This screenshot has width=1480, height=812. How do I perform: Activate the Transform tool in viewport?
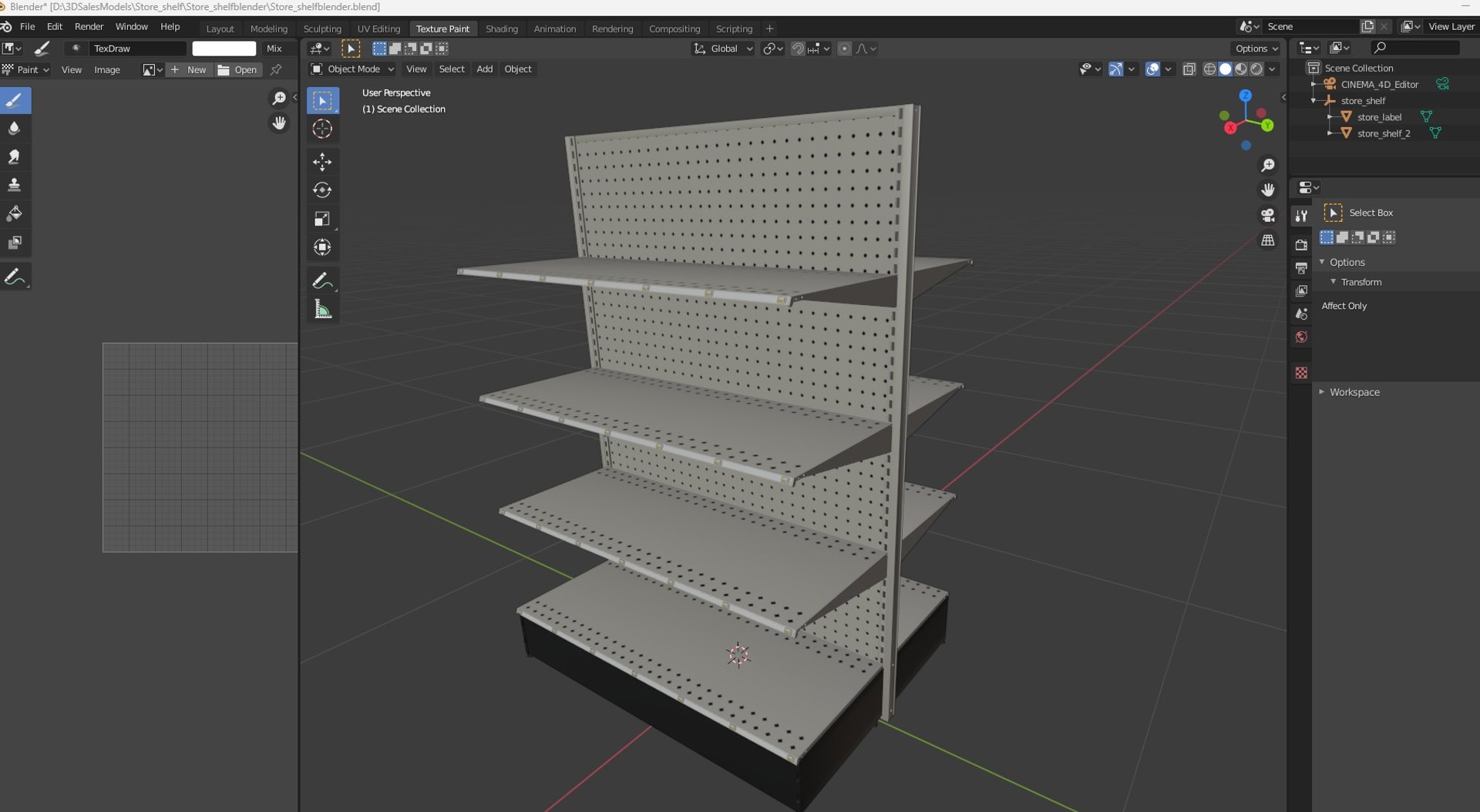click(322, 247)
